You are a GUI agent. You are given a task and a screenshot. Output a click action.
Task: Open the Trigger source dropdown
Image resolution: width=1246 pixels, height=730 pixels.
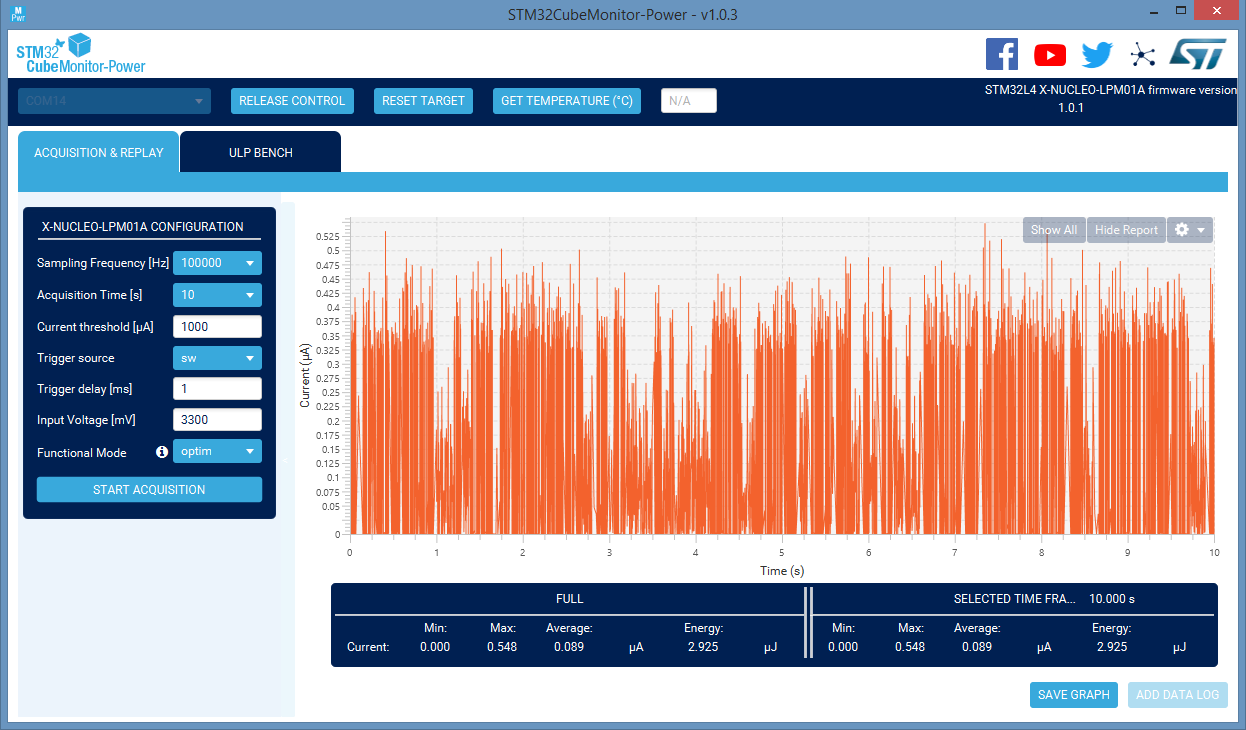pyautogui.click(x=217, y=358)
